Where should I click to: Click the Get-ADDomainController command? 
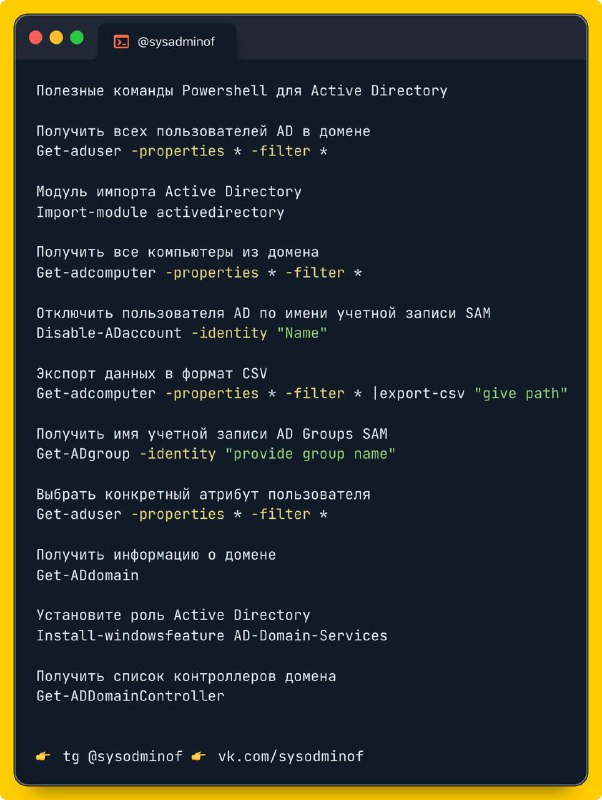pyautogui.click(x=130, y=696)
